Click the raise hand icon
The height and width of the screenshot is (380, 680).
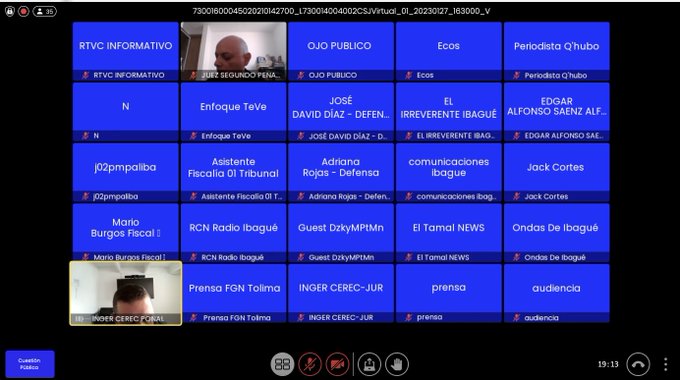coord(397,364)
